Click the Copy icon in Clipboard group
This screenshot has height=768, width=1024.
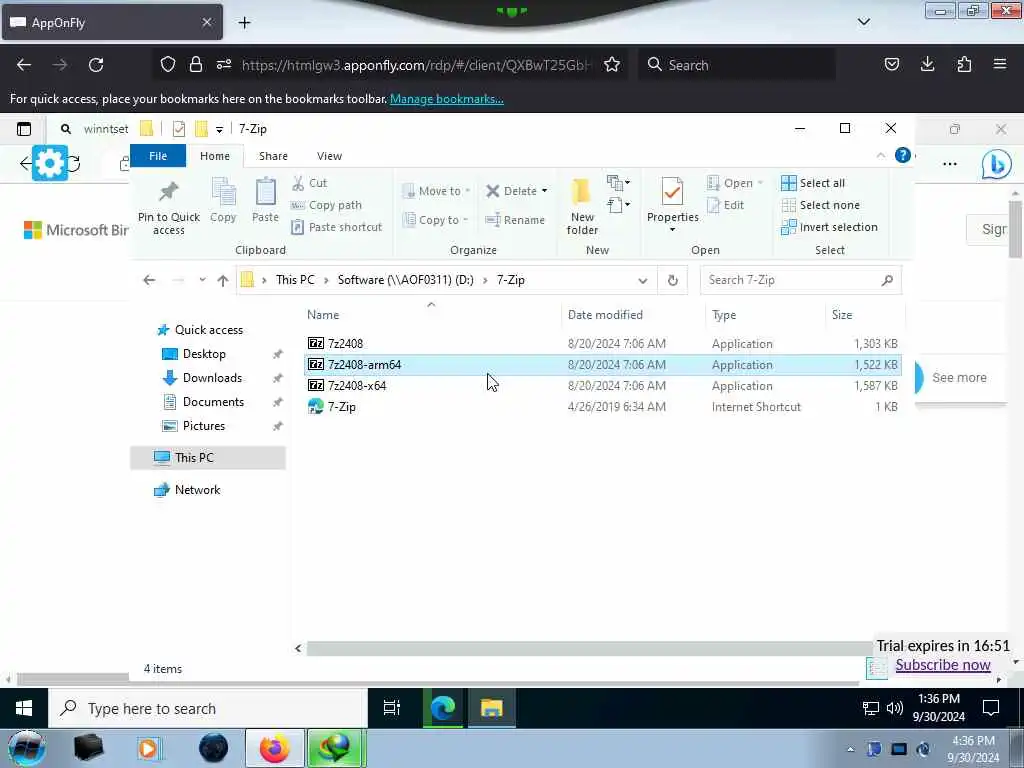click(223, 191)
